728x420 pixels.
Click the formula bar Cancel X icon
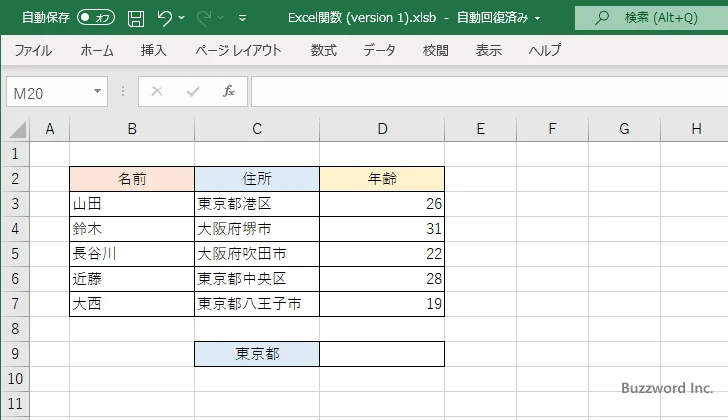pyautogui.click(x=157, y=91)
